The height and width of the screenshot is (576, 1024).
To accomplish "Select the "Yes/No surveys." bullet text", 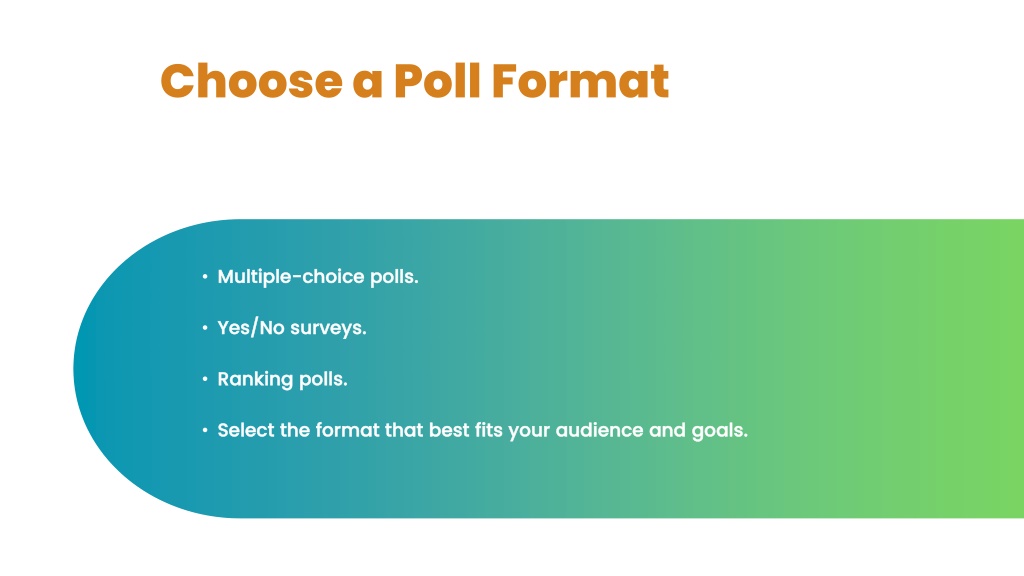I will click(292, 328).
